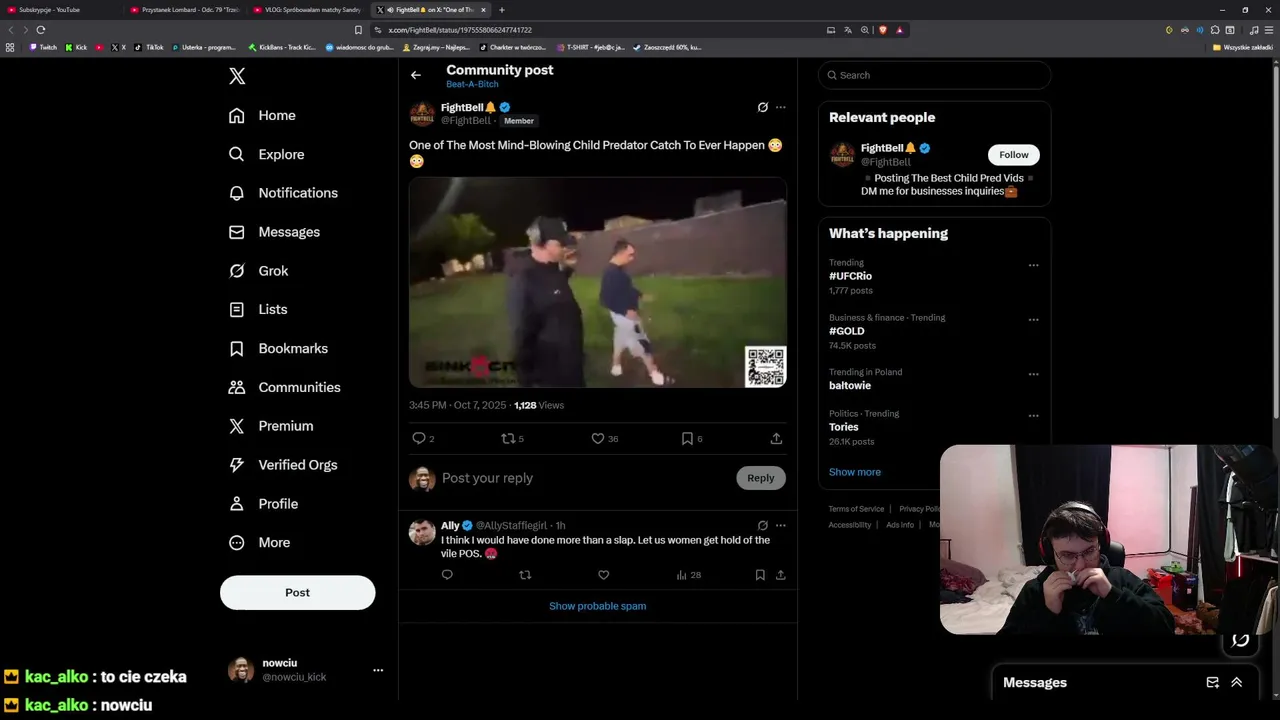Click Show probable spam link
Screen dimensions: 1280x720
click(598, 606)
